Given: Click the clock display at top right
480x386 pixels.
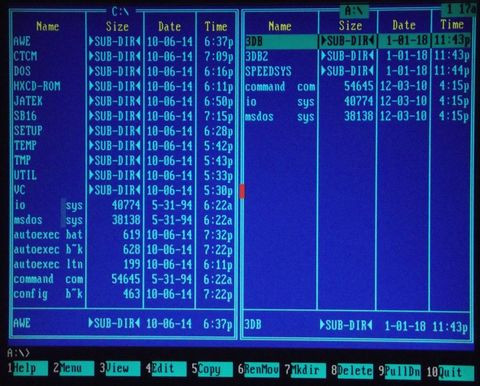Looking at the screenshot, I should (460, 9).
